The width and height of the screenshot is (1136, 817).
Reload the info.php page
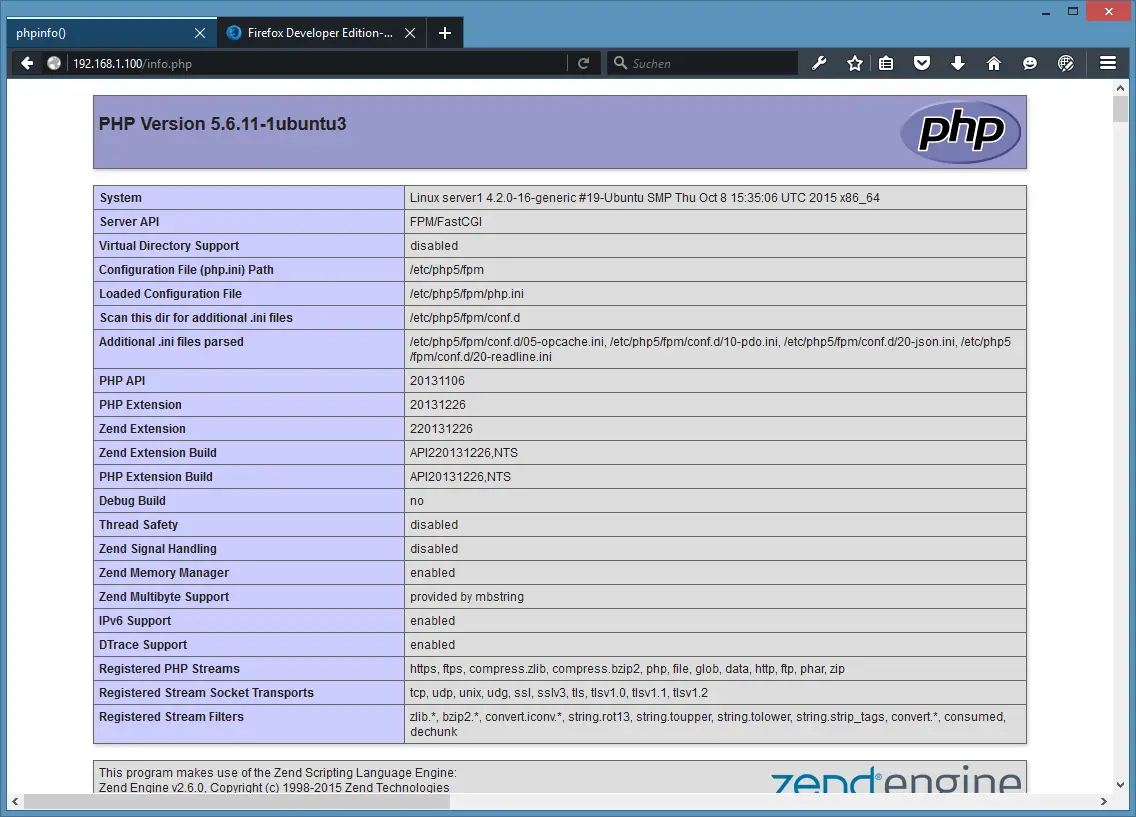583,64
